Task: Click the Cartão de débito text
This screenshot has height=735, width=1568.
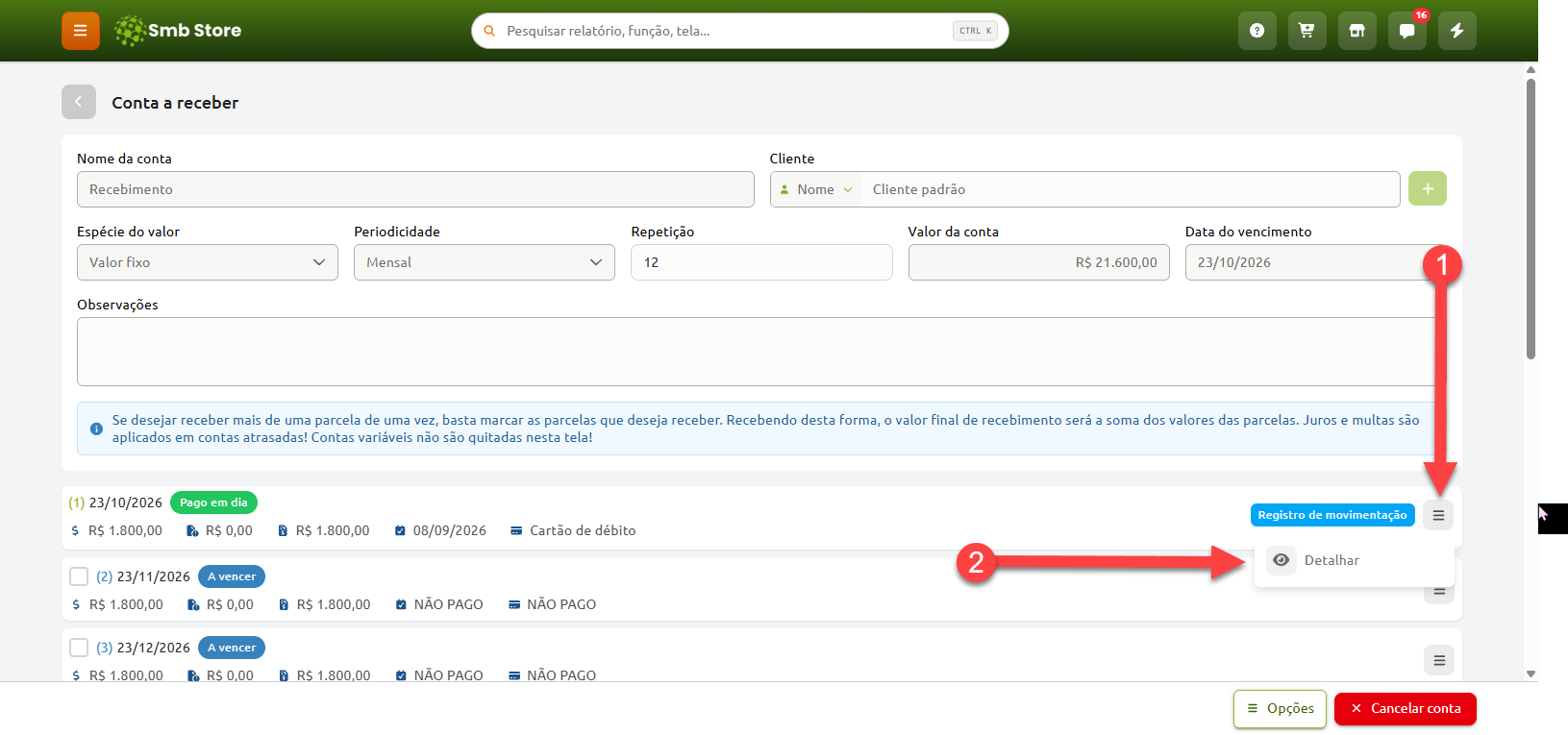Action: click(583, 530)
